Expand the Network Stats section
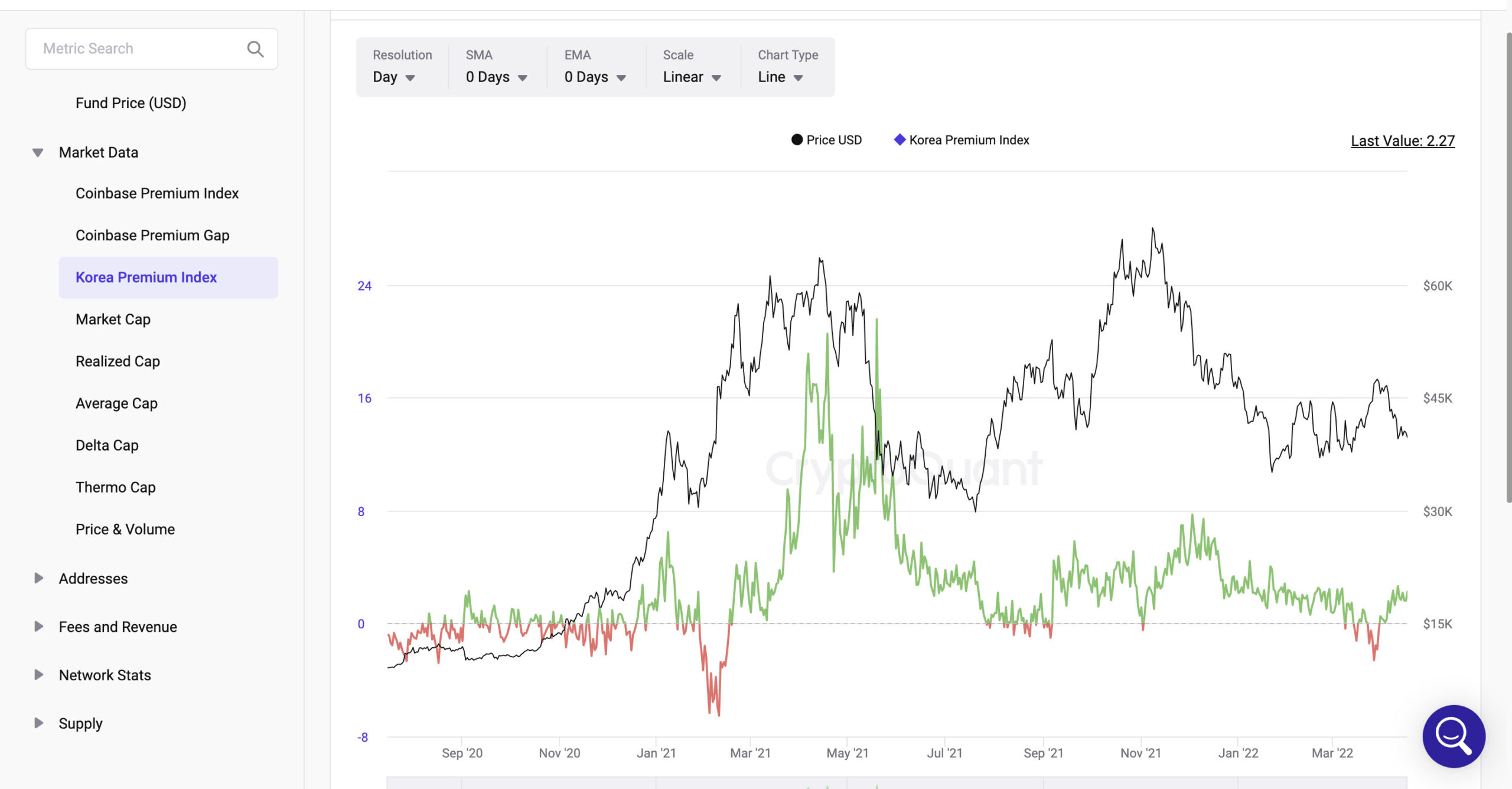Viewport: 1512px width, 789px height. 38,675
